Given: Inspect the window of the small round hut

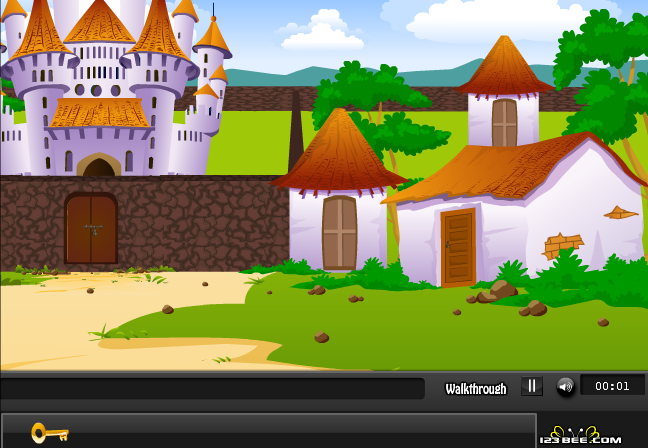Looking at the screenshot, I should tap(339, 233).
